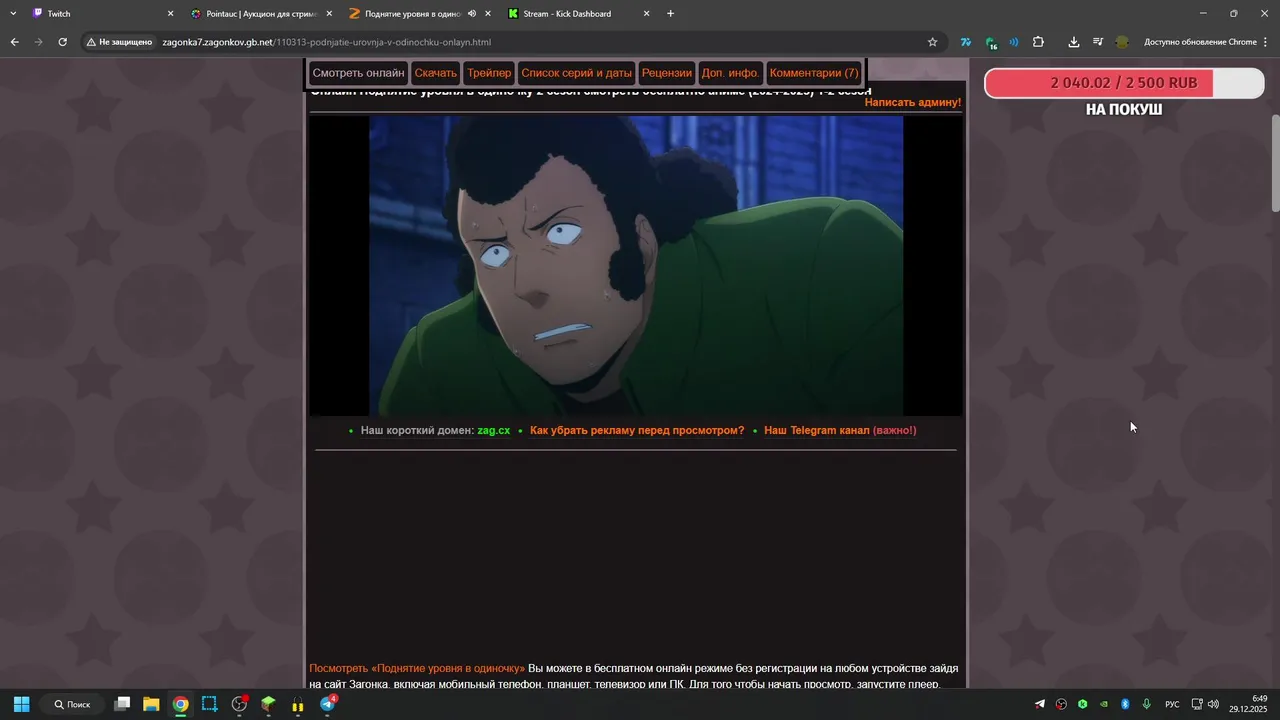Open the 'Скачать' tab
Image resolution: width=1280 pixels, height=720 pixels.
(435, 73)
